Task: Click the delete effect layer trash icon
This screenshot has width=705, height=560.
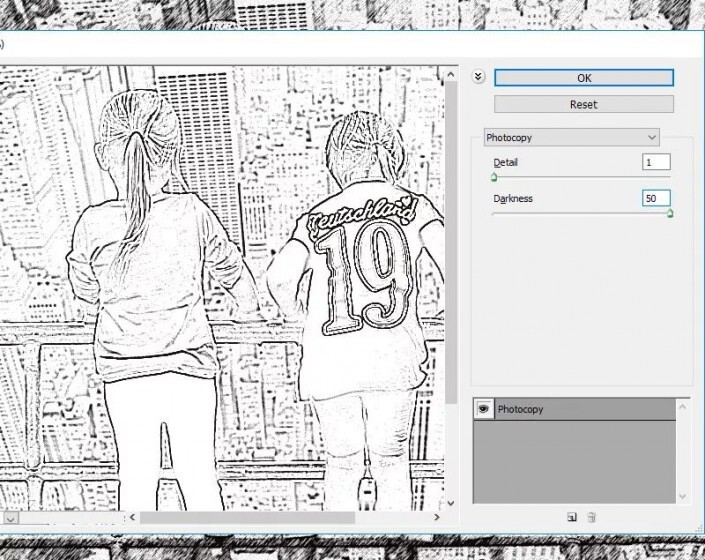Action: click(591, 517)
